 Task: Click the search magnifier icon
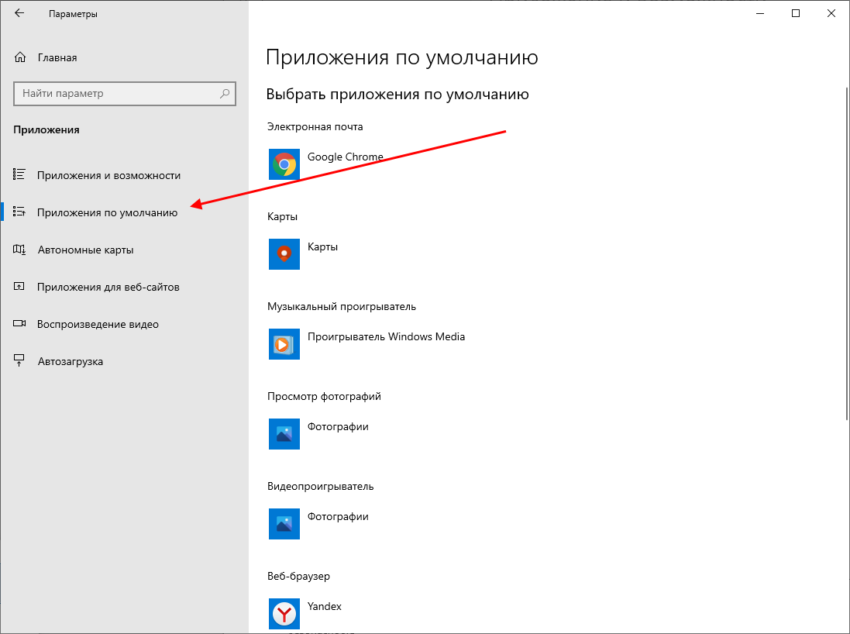[225, 94]
